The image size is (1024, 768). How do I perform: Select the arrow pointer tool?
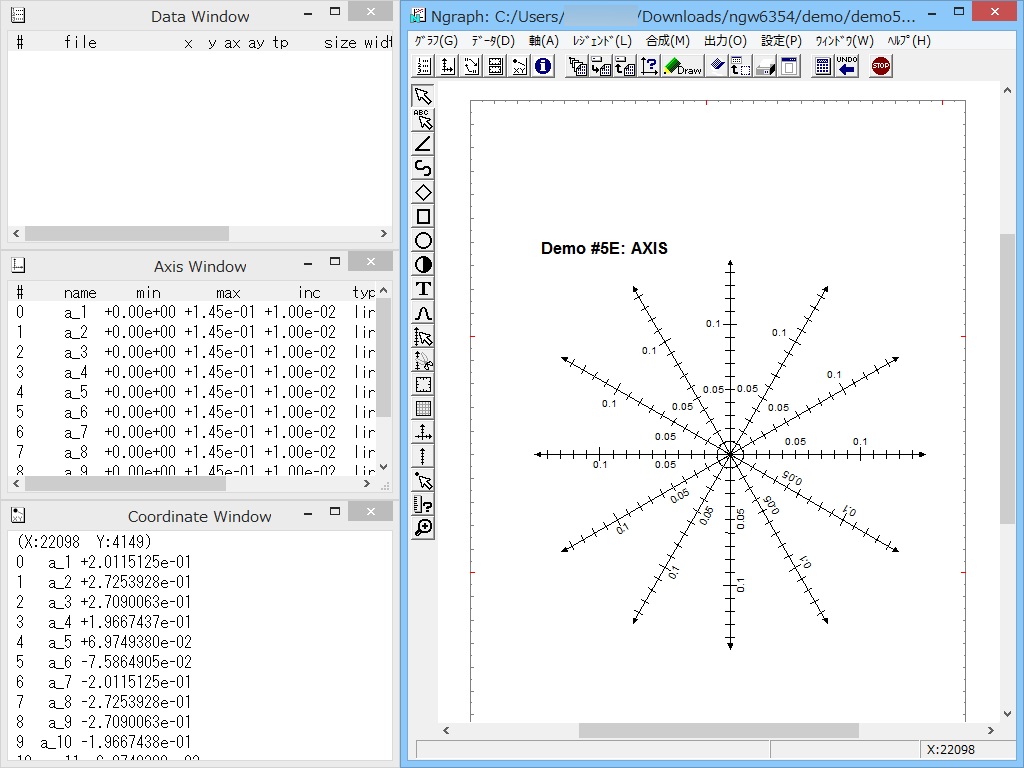coord(421,96)
